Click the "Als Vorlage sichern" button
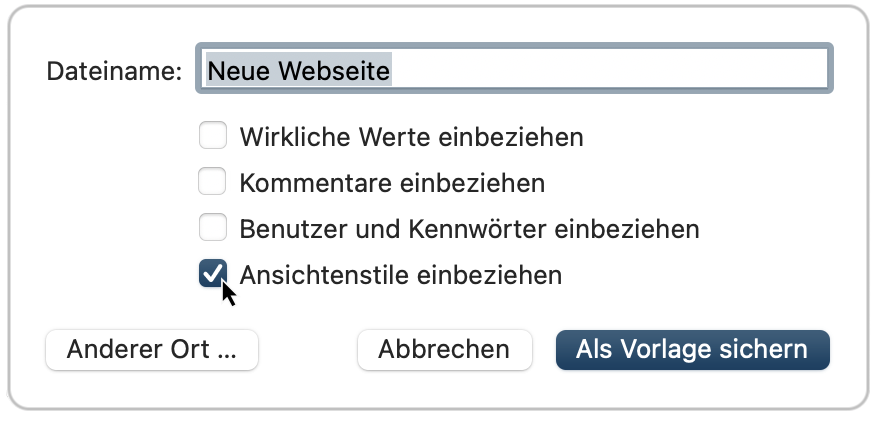The width and height of the screenshot is (877, 421). click(x=692, y=350)
